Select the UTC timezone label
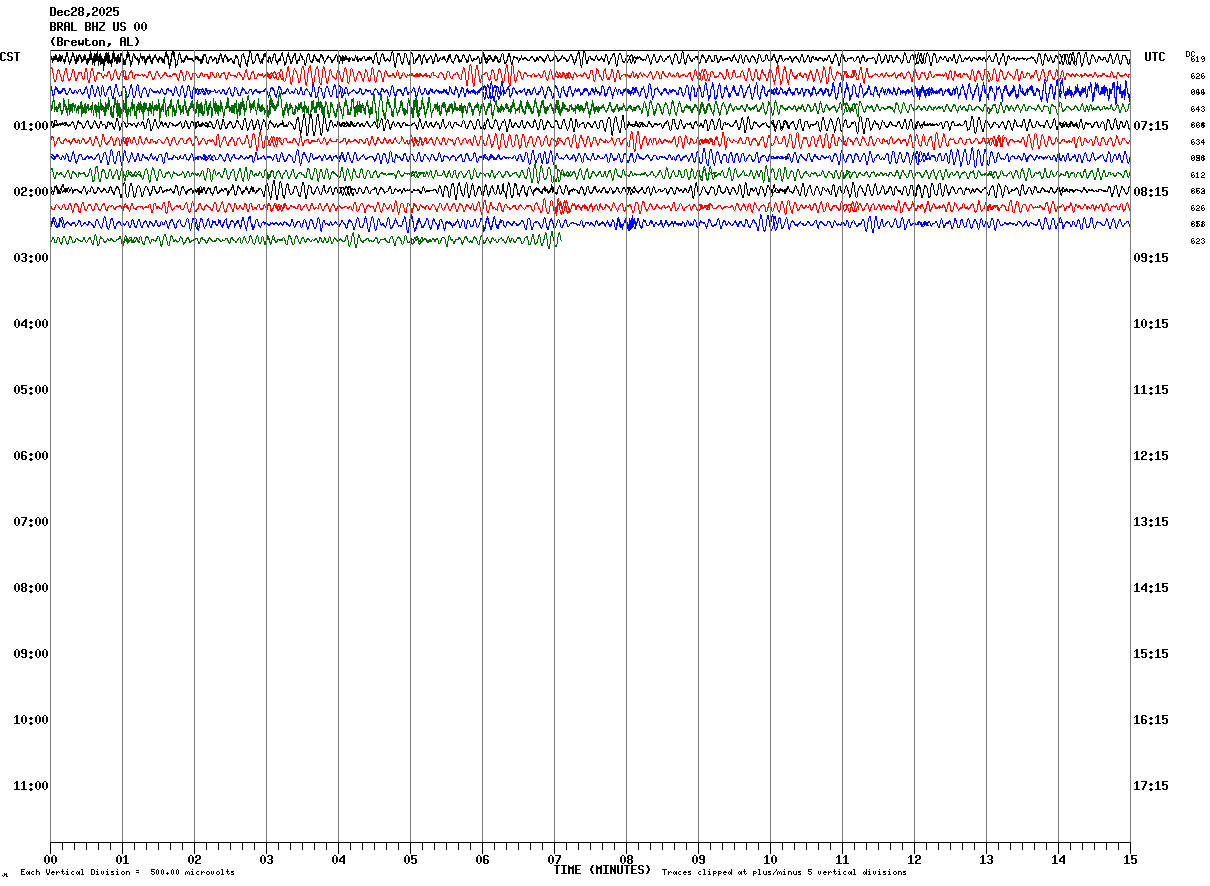This screenshot has height=886, width=1210. coord(1155,57)
